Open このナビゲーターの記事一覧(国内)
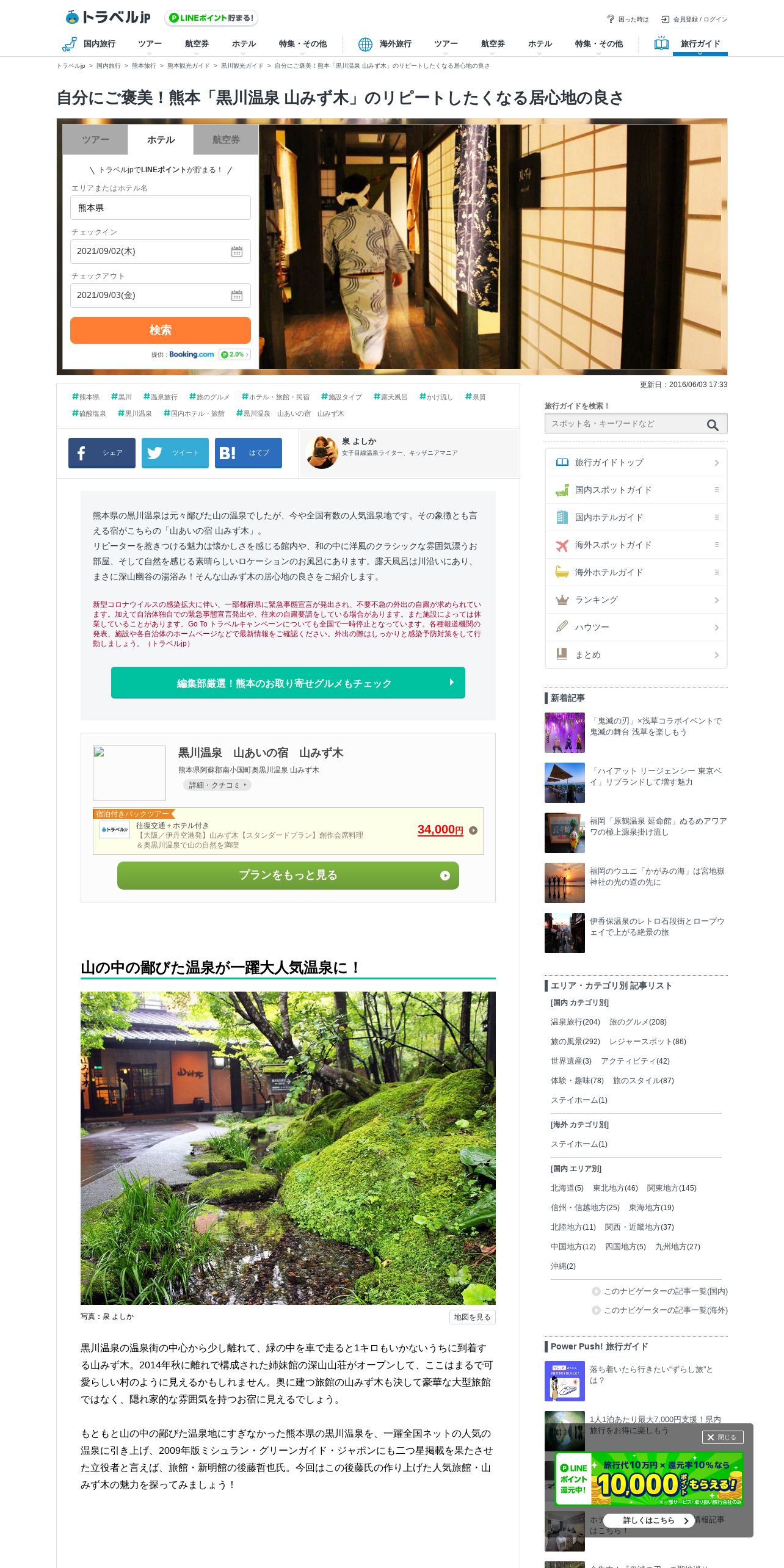 [659, 1291]
